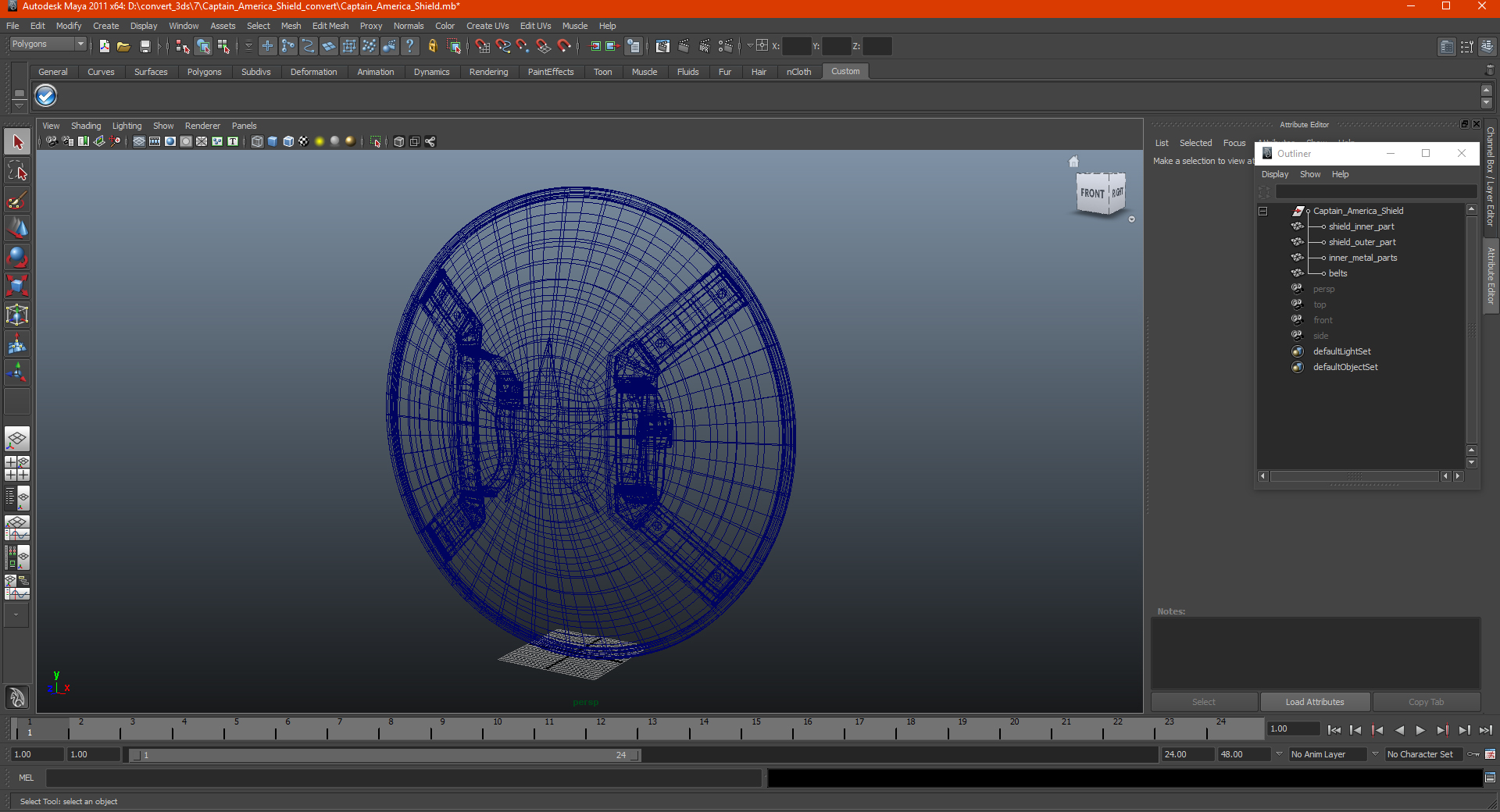Screen dimensions: 1500x812
Task: Select shield_outer_part in Outliner
Action: (1362, 242)
